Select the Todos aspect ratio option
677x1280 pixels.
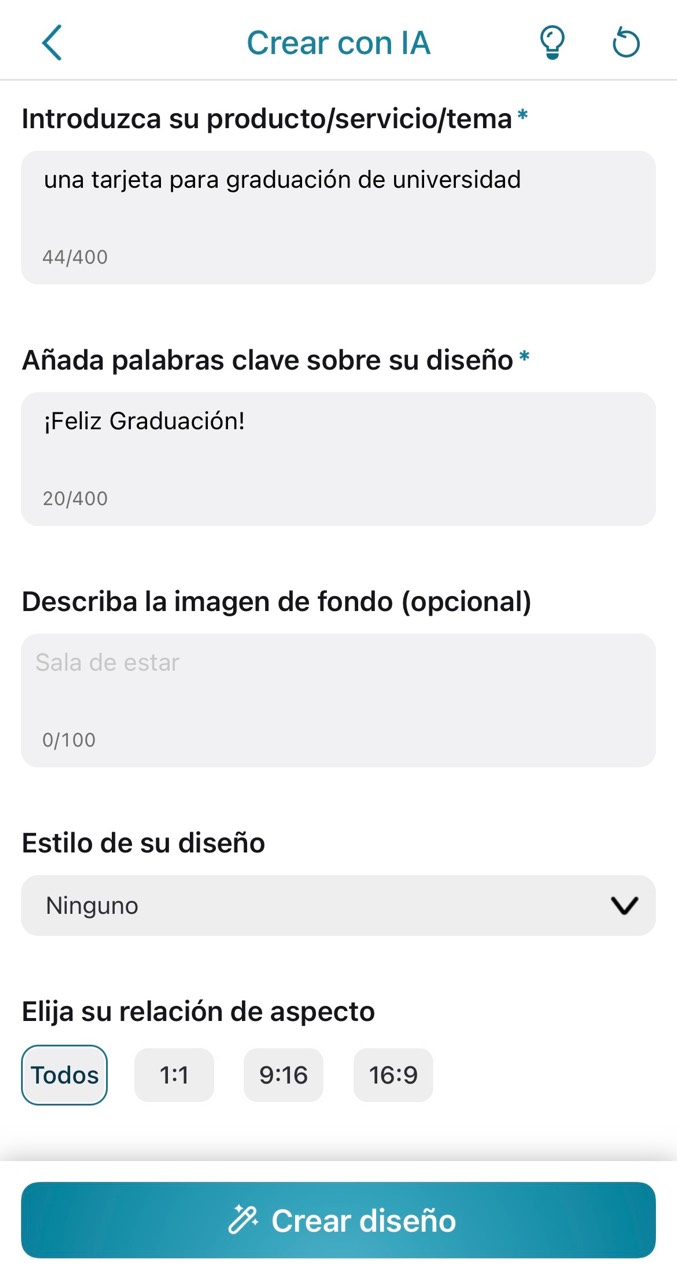[x=64, y=1075]
